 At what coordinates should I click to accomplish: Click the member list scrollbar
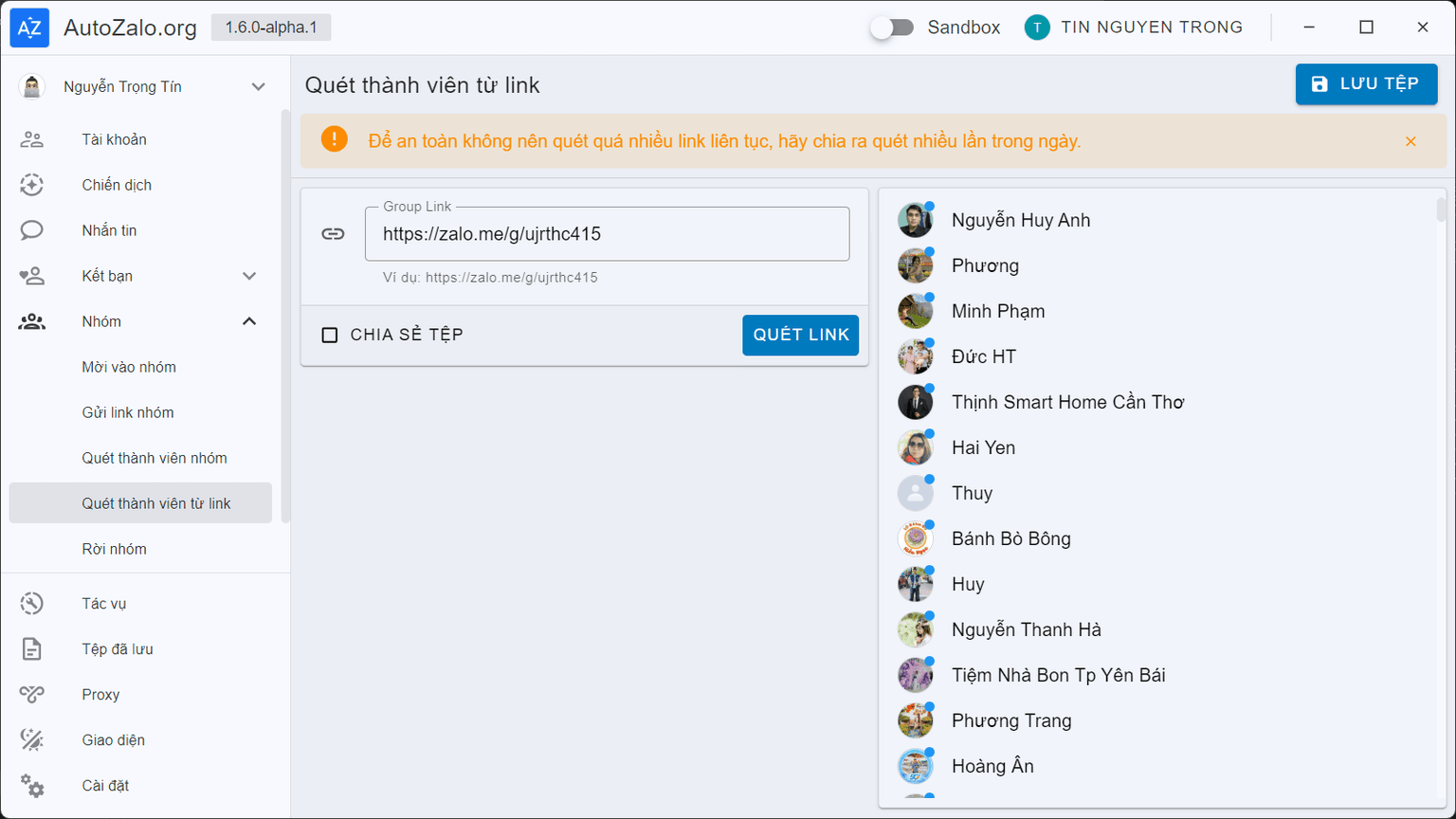pyautogui.click(x=1441, y=210)
